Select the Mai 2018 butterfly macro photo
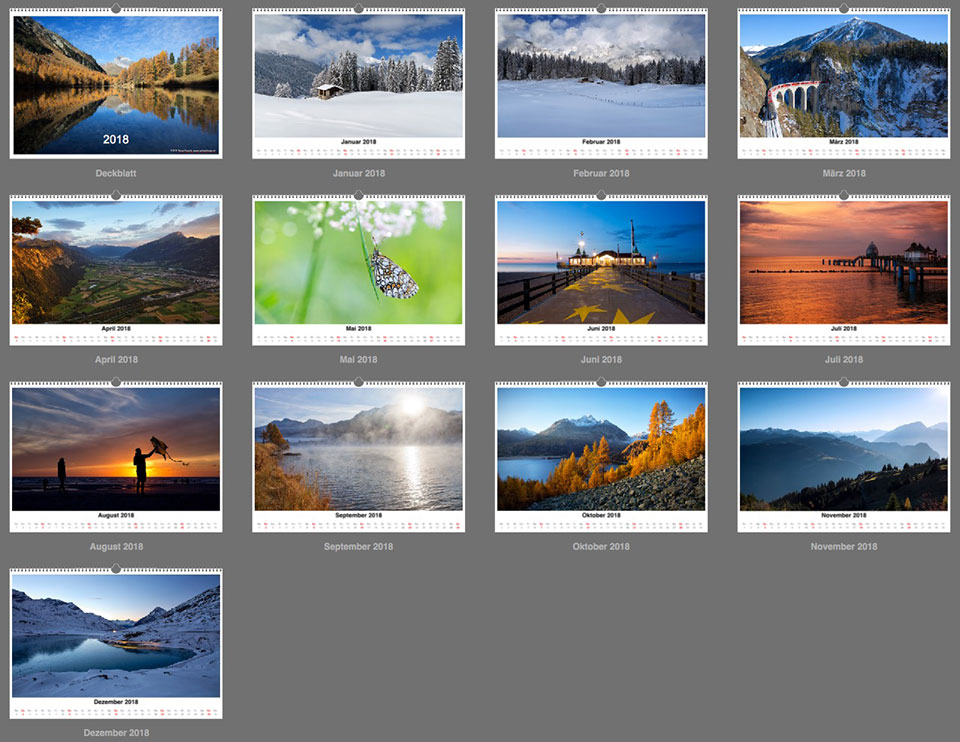Image resolution: width=960 pixels, height=742 pixels. [x=358, y=265]
